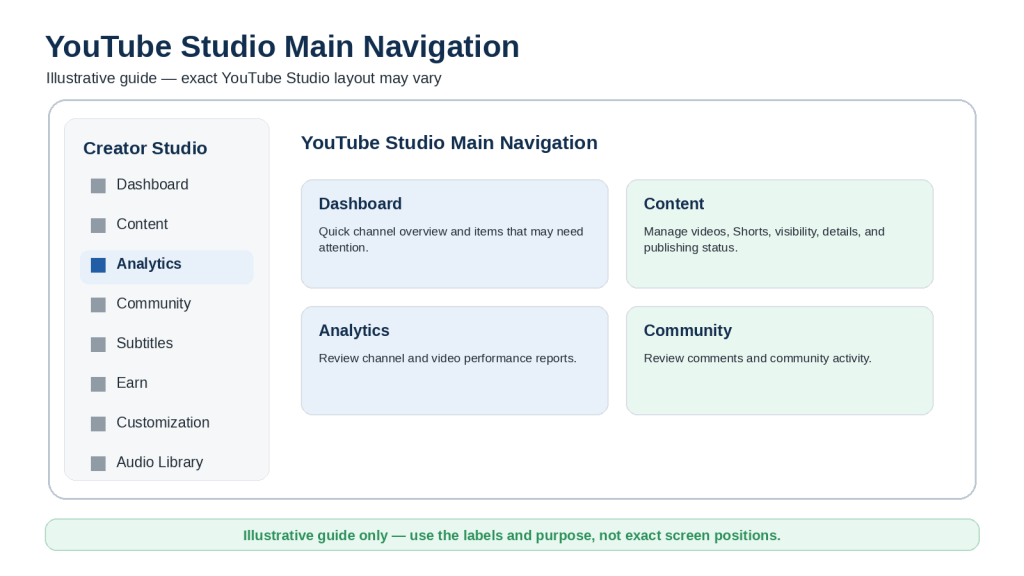This screenshot has width=1024, height=576.
Task: Click the blue Analytics icon in sidebar
Action: [98, 265]
